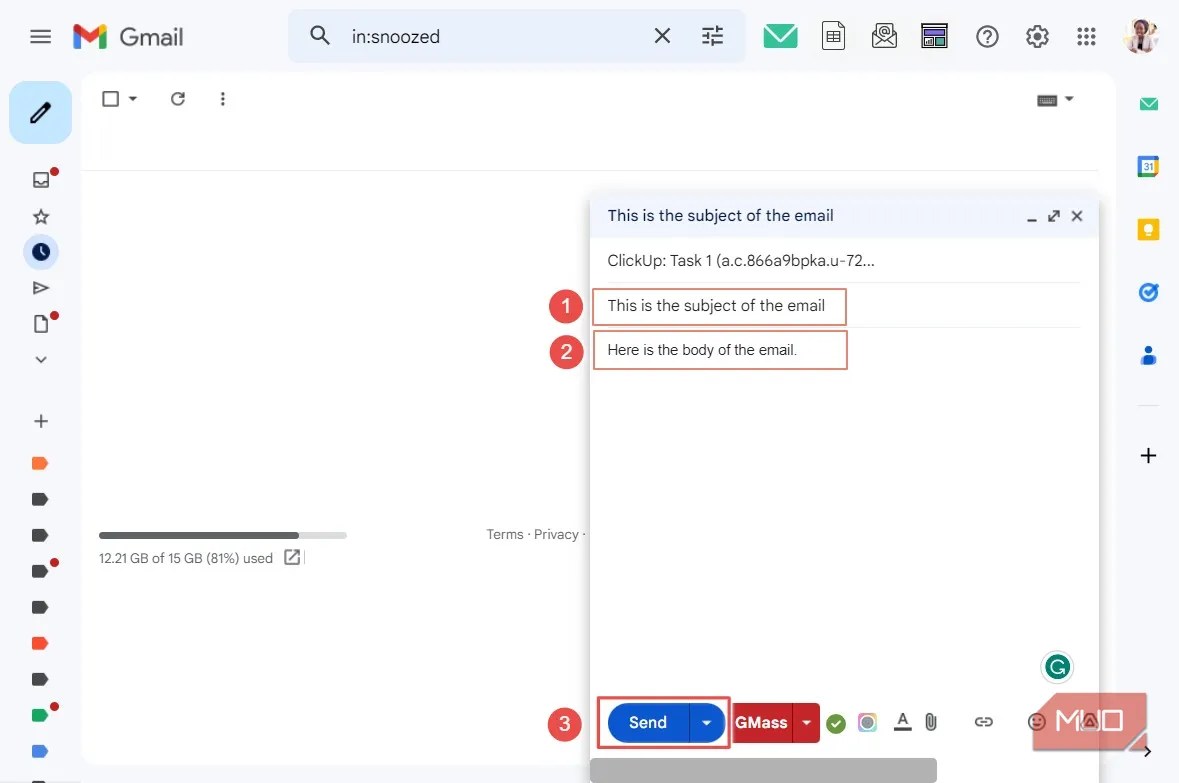Image resolution: width=1179 pixels, height=783 pixels.
Task: Open Google Keep from the right sidebar
Action: pos(1147,229)
